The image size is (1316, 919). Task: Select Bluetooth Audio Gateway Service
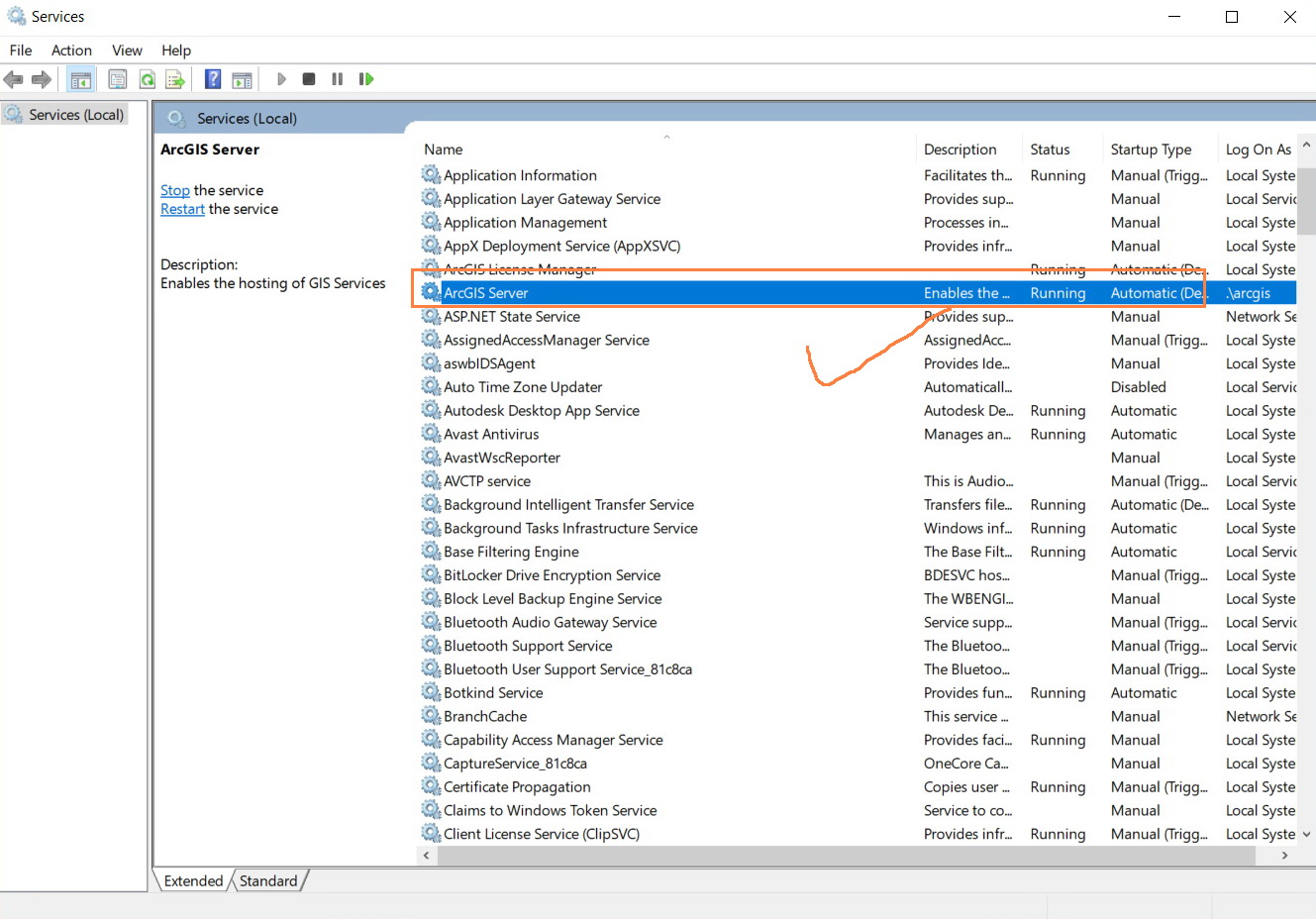tap(551, 623)
